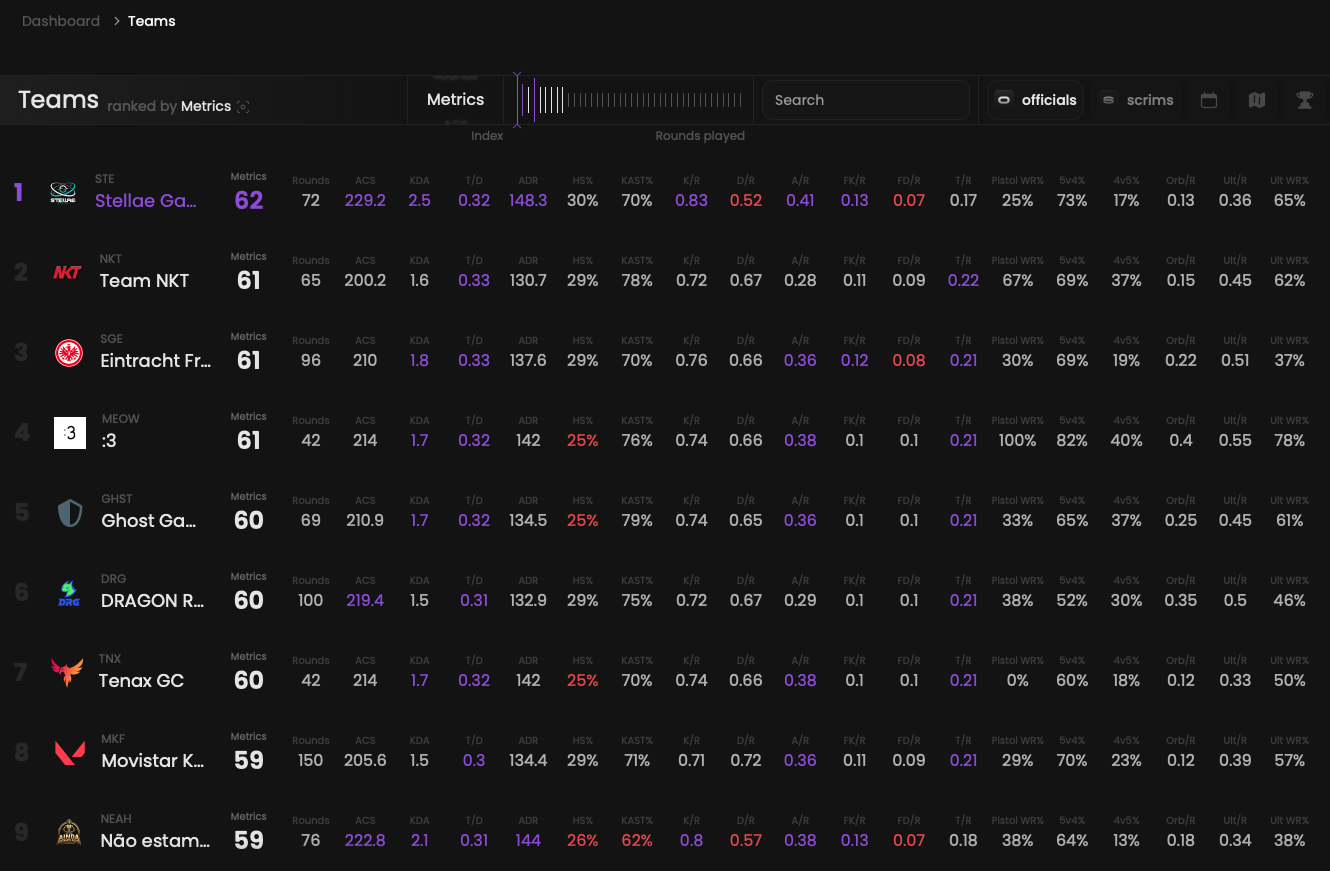Open Não estamos team name
1330x871 pixels.
tap(156, 841)
